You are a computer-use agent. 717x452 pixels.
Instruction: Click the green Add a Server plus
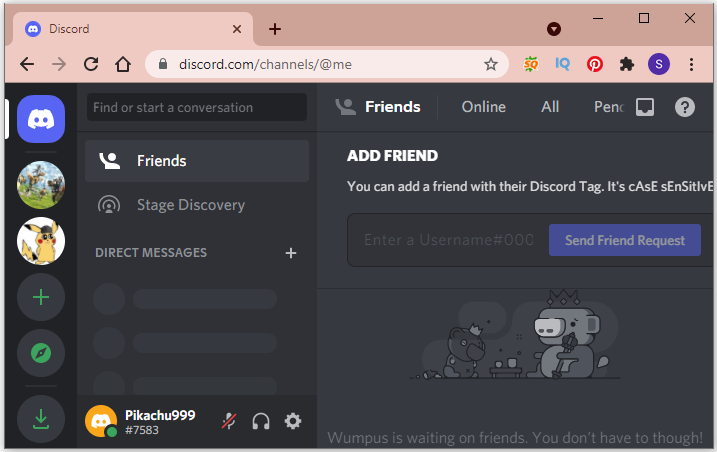coord(41,297)
